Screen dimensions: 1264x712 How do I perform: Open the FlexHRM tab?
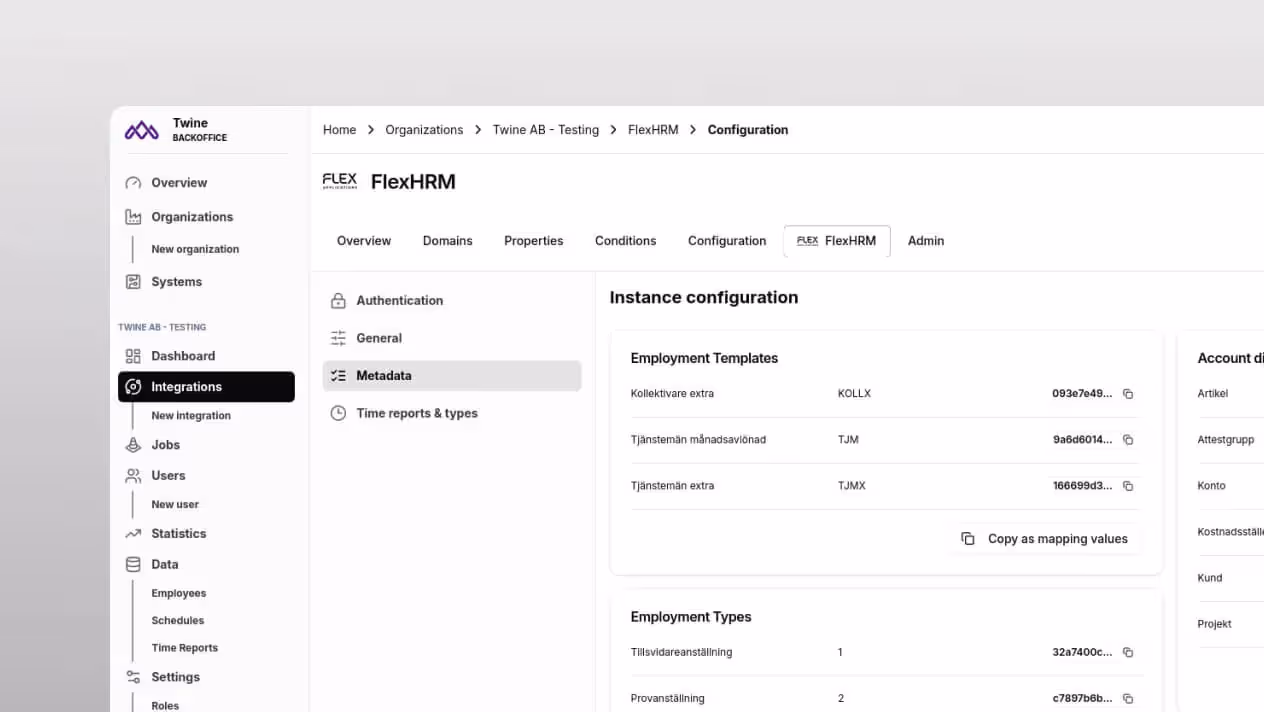(x=836, y=240)
